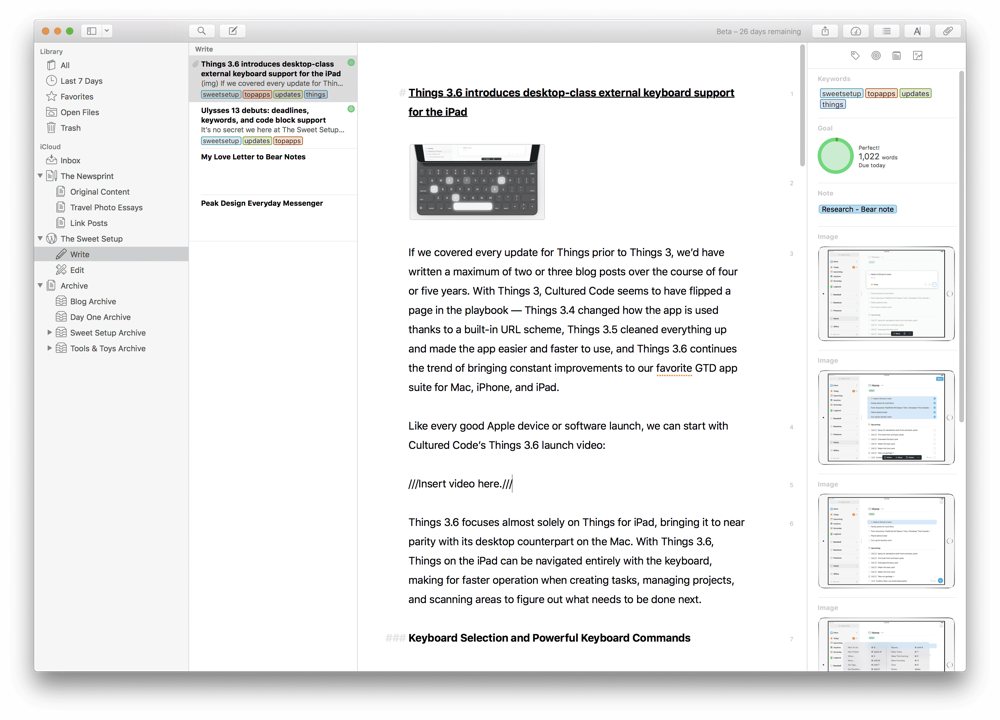Open the second image attachment thumbnail
Viewport: 1000px width, 720px height.
(x=886, y=417)
